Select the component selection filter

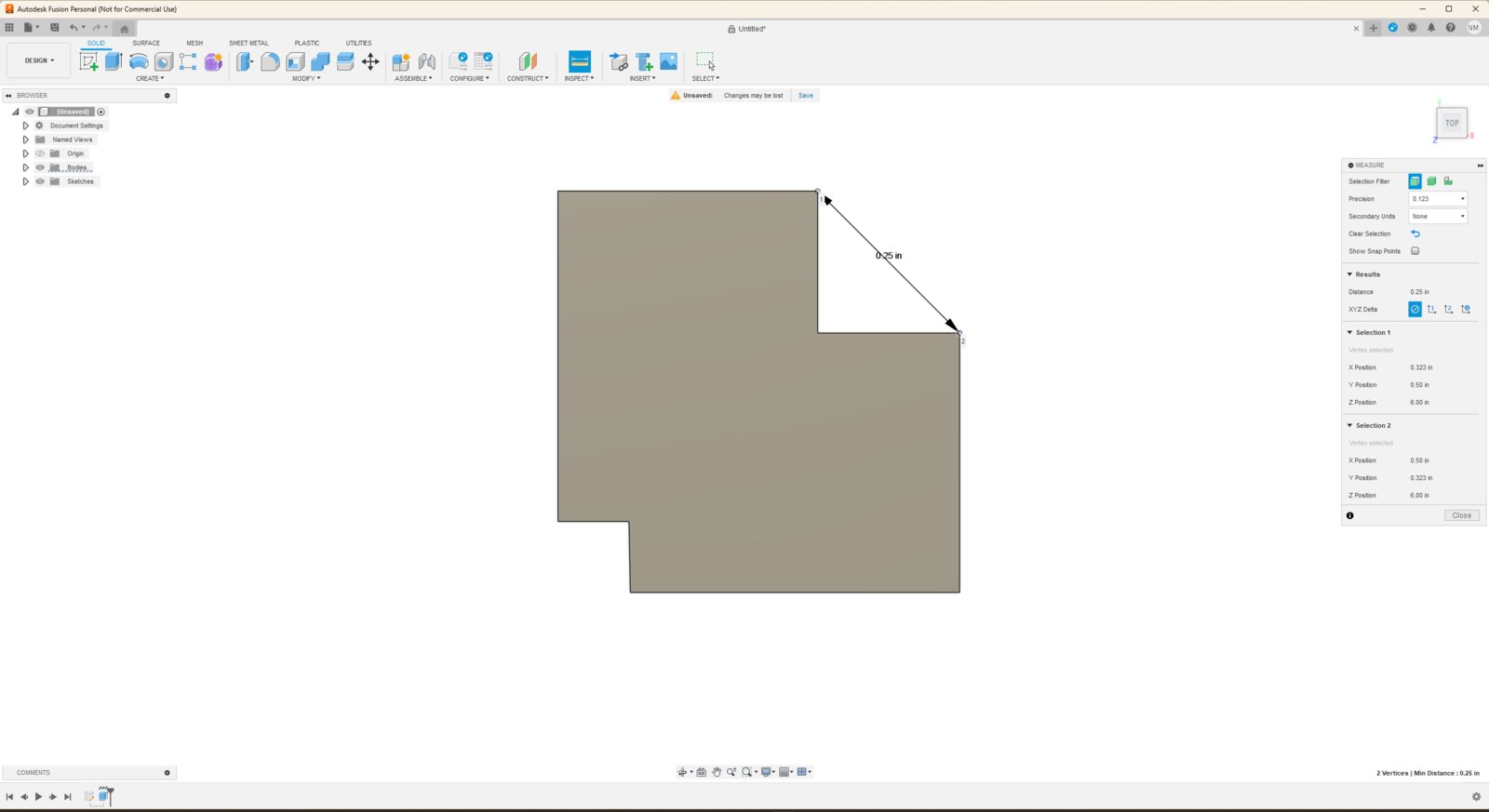1448,181
